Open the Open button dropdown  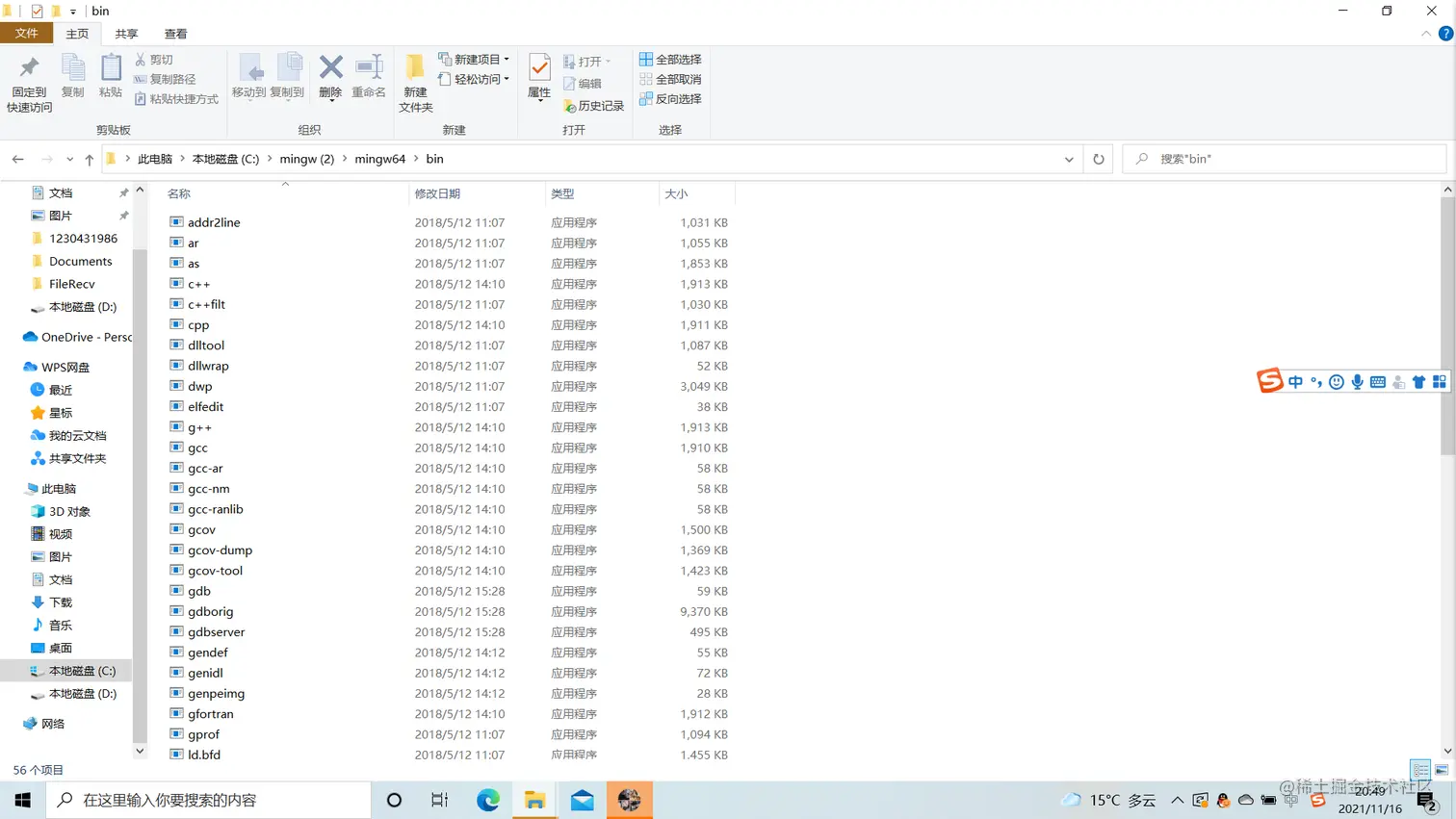[x=587, y=62]
